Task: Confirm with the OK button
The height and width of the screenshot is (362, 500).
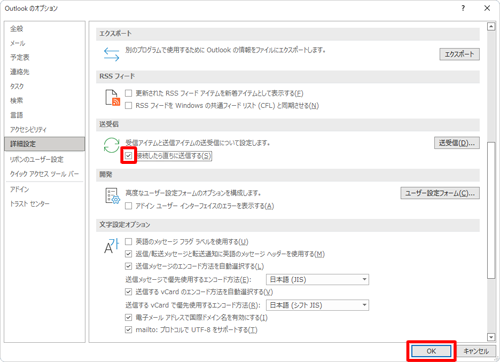Action: coord(431,351)
